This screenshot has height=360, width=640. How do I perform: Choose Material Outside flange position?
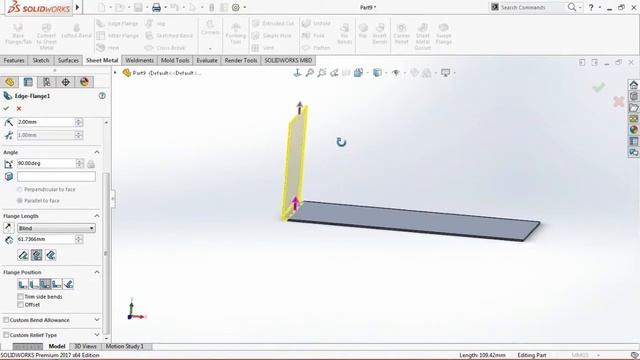(x=34, y=284)
